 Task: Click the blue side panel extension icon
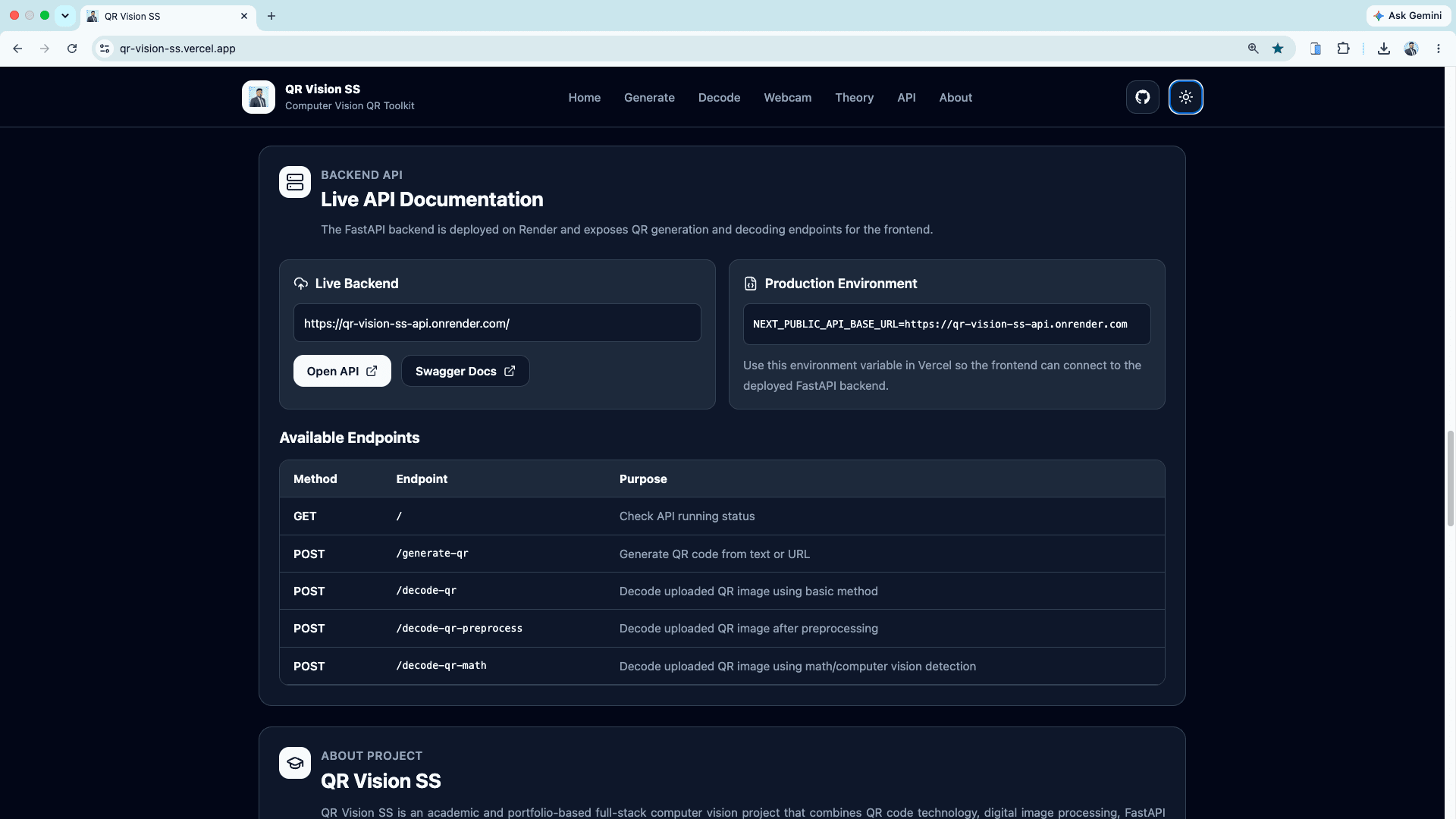[x=1316, y=49]
